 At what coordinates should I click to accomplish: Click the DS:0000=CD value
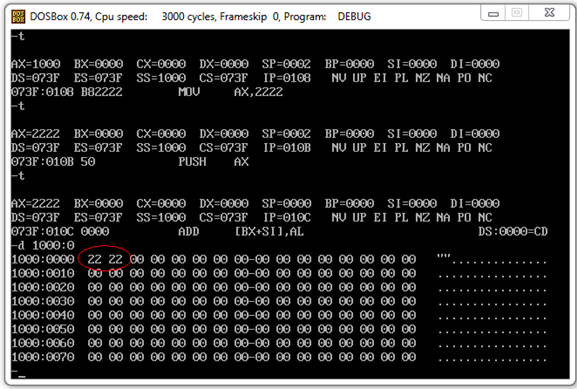tap(513, 231)
